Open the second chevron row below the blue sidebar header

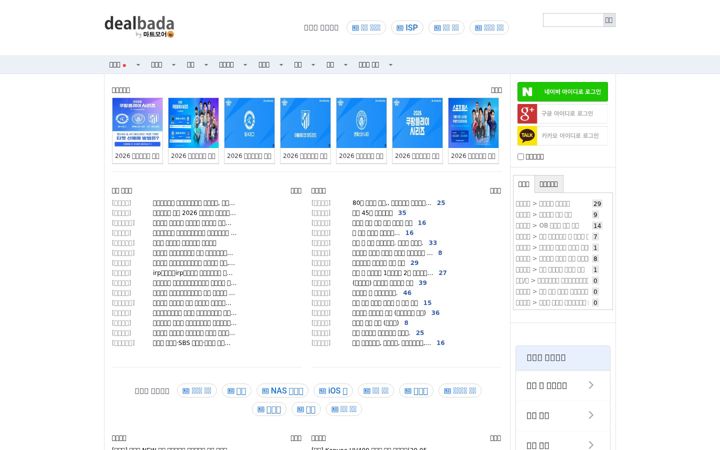(x=562, y=415)
